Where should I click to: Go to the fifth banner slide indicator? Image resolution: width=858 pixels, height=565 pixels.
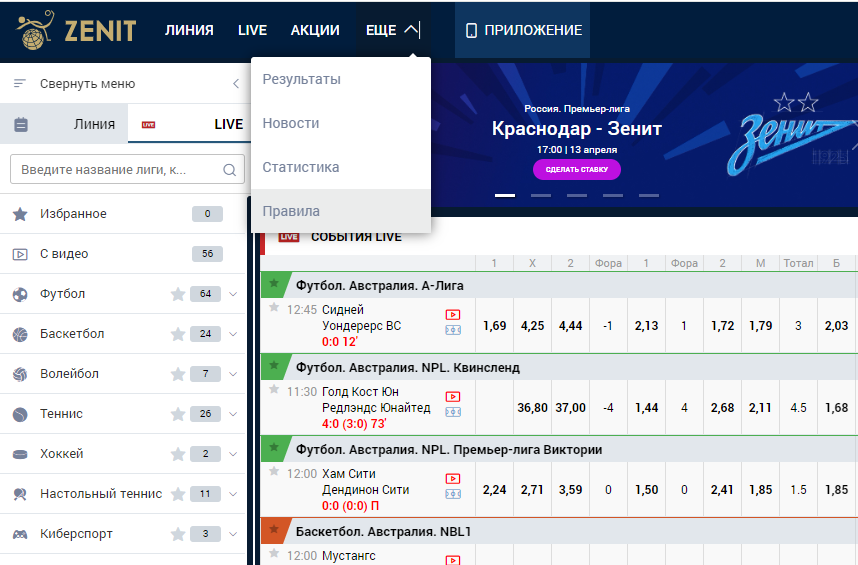tap(649, 195)
